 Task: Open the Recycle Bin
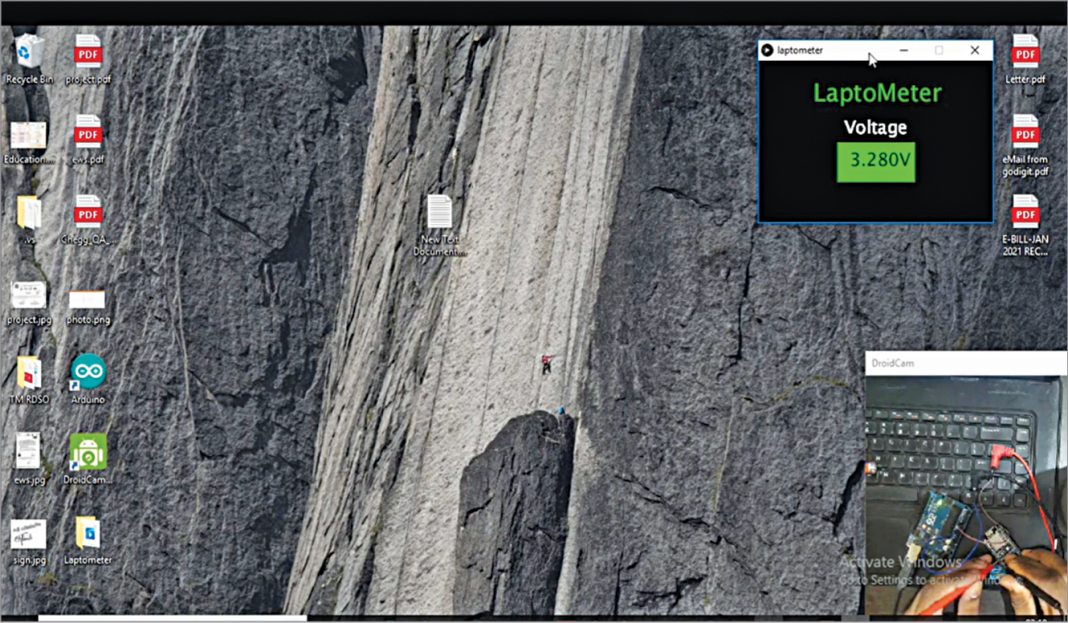28,50
